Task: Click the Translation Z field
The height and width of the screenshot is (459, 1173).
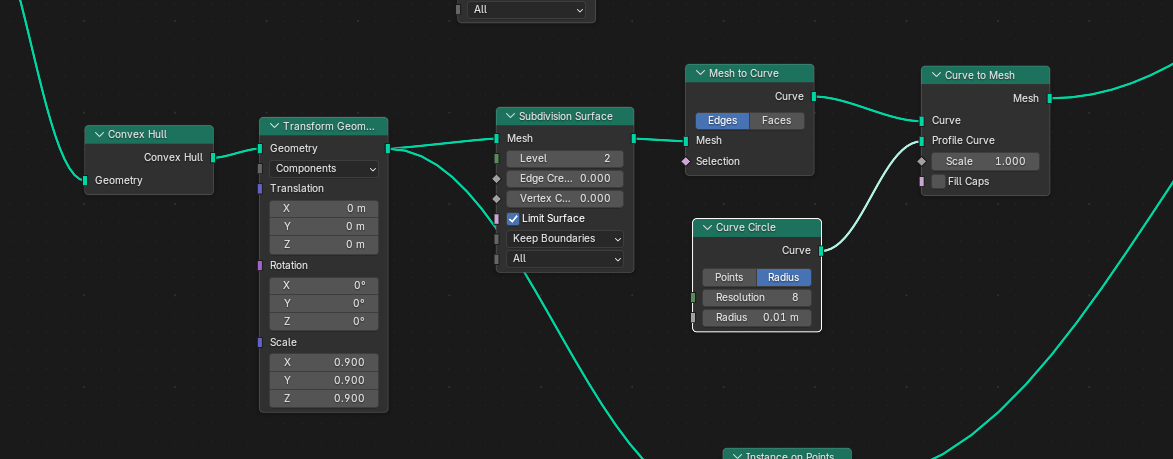Action: pyautogui.click(x=323, y=244)
